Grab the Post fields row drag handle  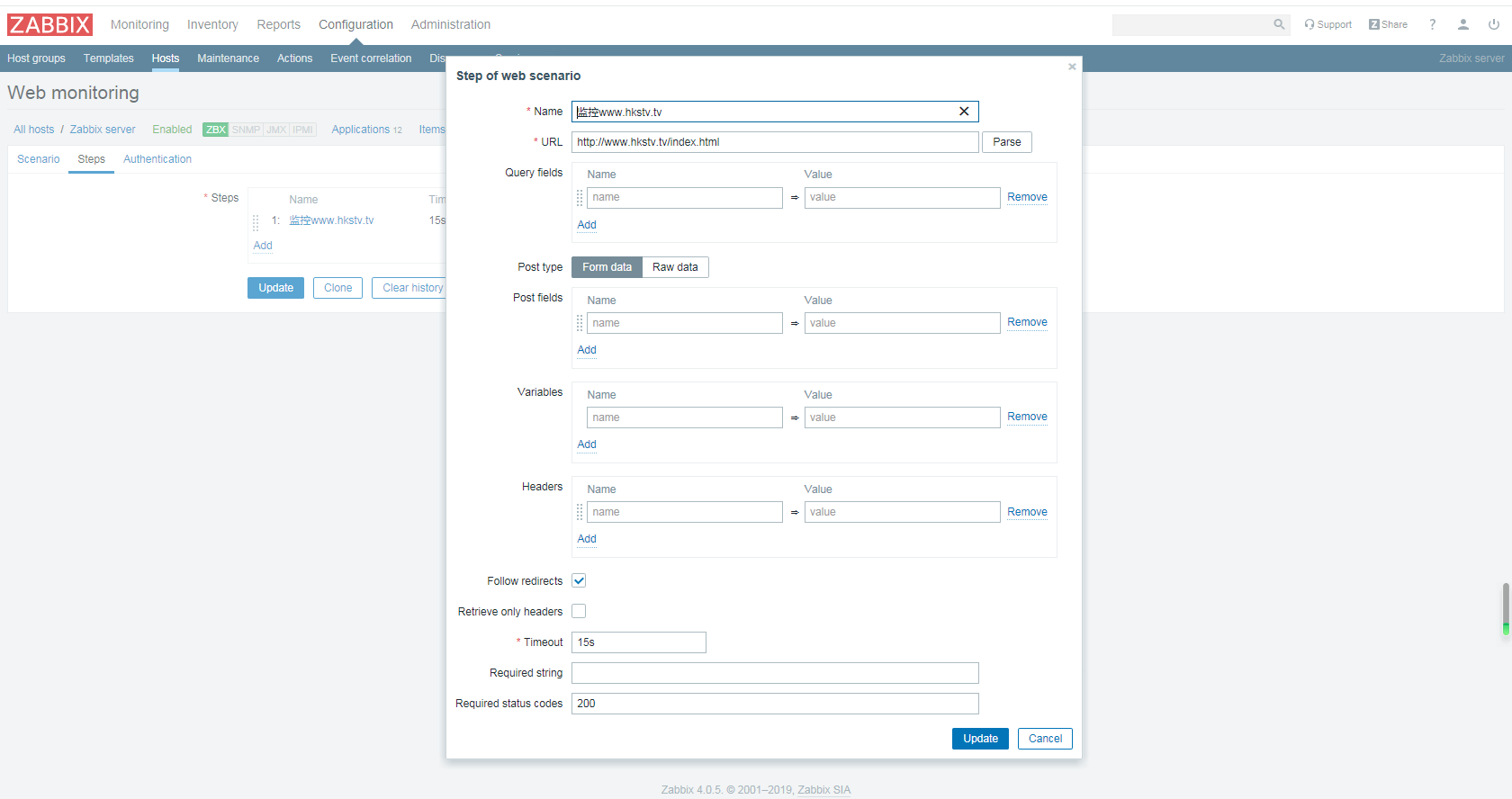coord(580,323)
